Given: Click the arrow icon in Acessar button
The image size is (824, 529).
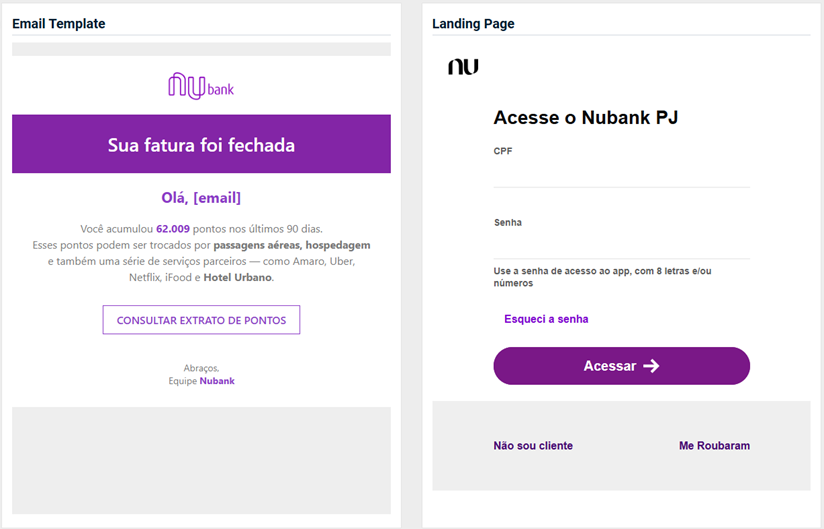Looking at the screenshot, I should click(651, 366).
